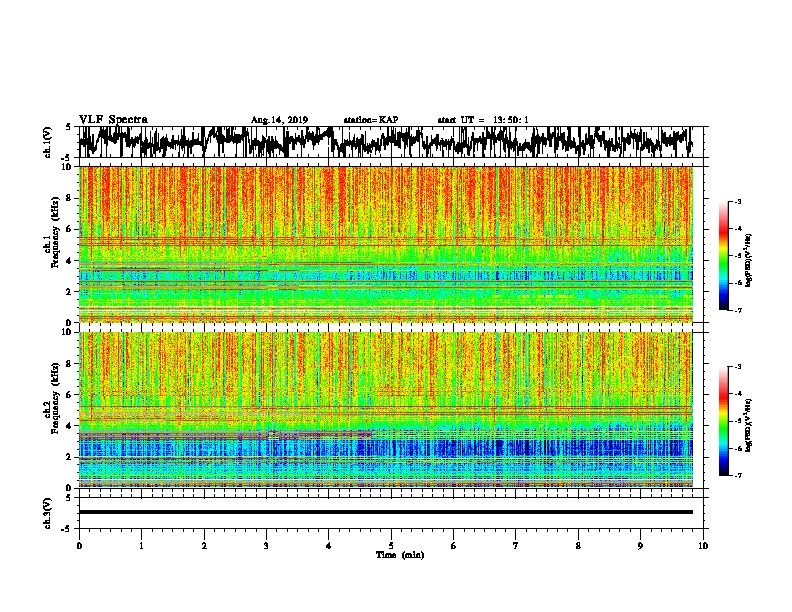
Task: Click the "10" tick on the Time axis
Action: click(x=703, y=546)
